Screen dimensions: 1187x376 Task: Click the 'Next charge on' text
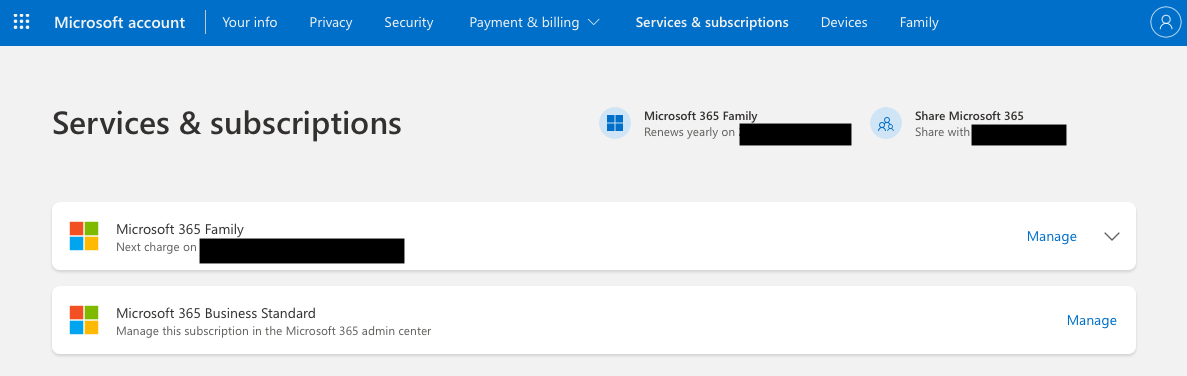[156, 247]
